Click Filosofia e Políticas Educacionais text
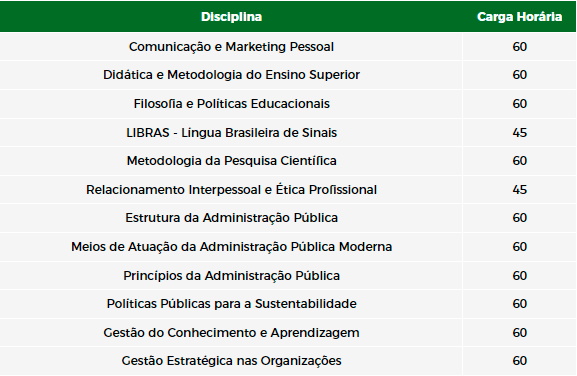 (231, 104)
